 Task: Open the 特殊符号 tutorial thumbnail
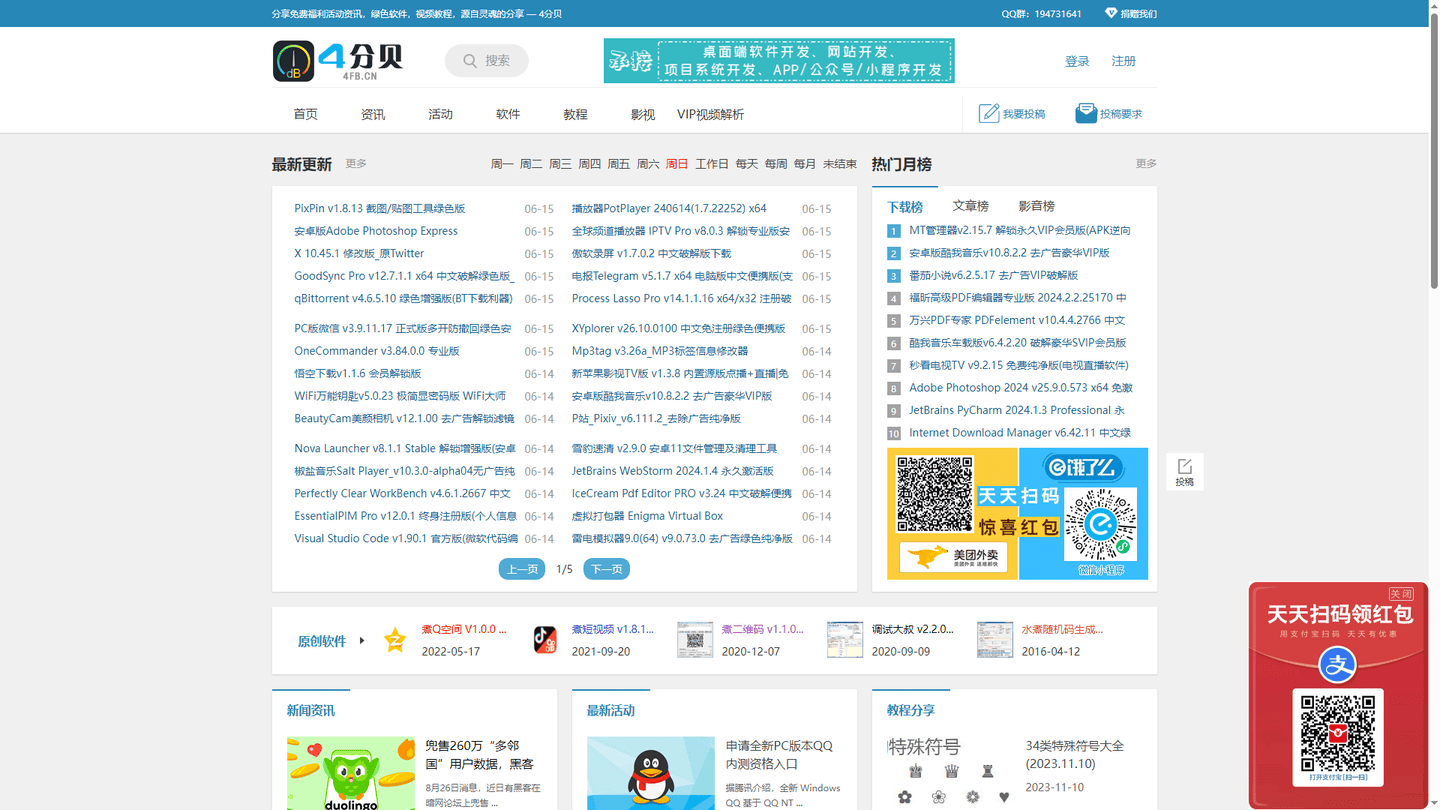(951, 774)
